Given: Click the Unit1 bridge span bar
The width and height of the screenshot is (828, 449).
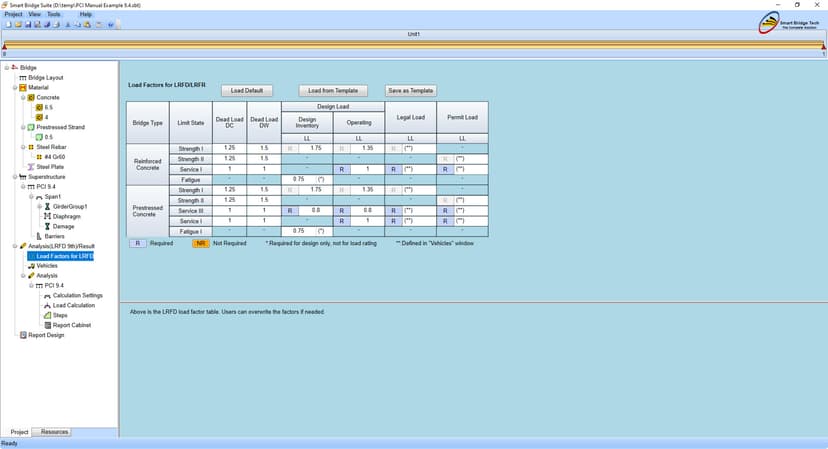Looking at the screenshot, I should pyautogui.click(x=414, y=45).
